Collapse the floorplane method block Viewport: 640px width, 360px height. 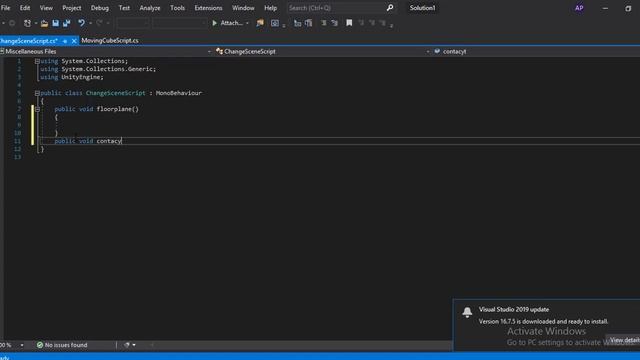click(x=37, y=109)
